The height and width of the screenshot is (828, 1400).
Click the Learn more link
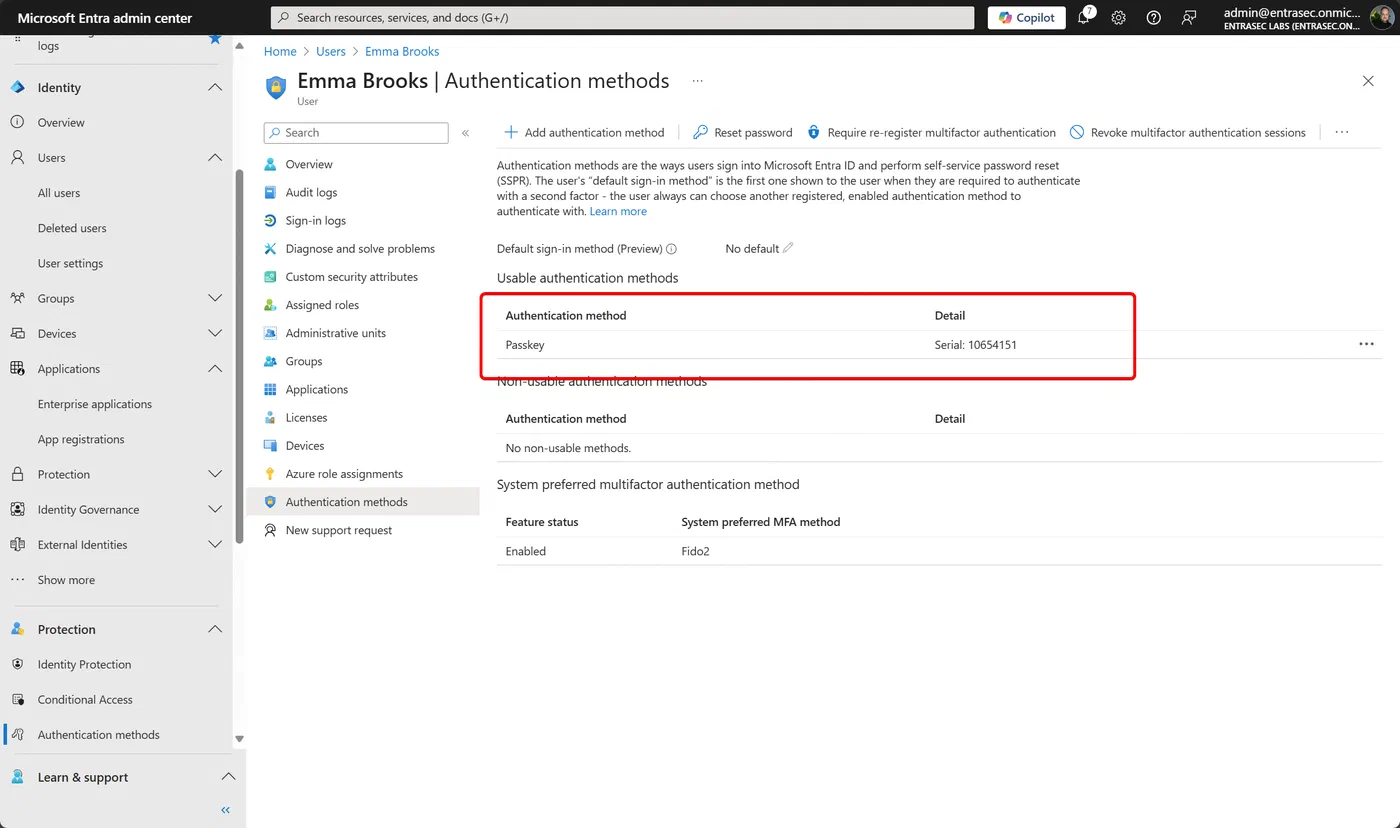coord(618,211)
